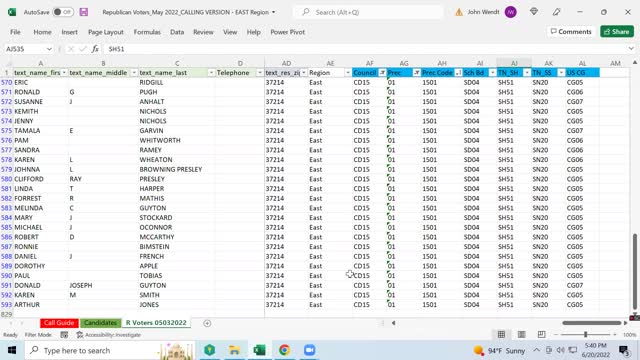The width and height of the screenshot is (640, 360).
Task: Select column AJ header
Action: click(514, 63)
